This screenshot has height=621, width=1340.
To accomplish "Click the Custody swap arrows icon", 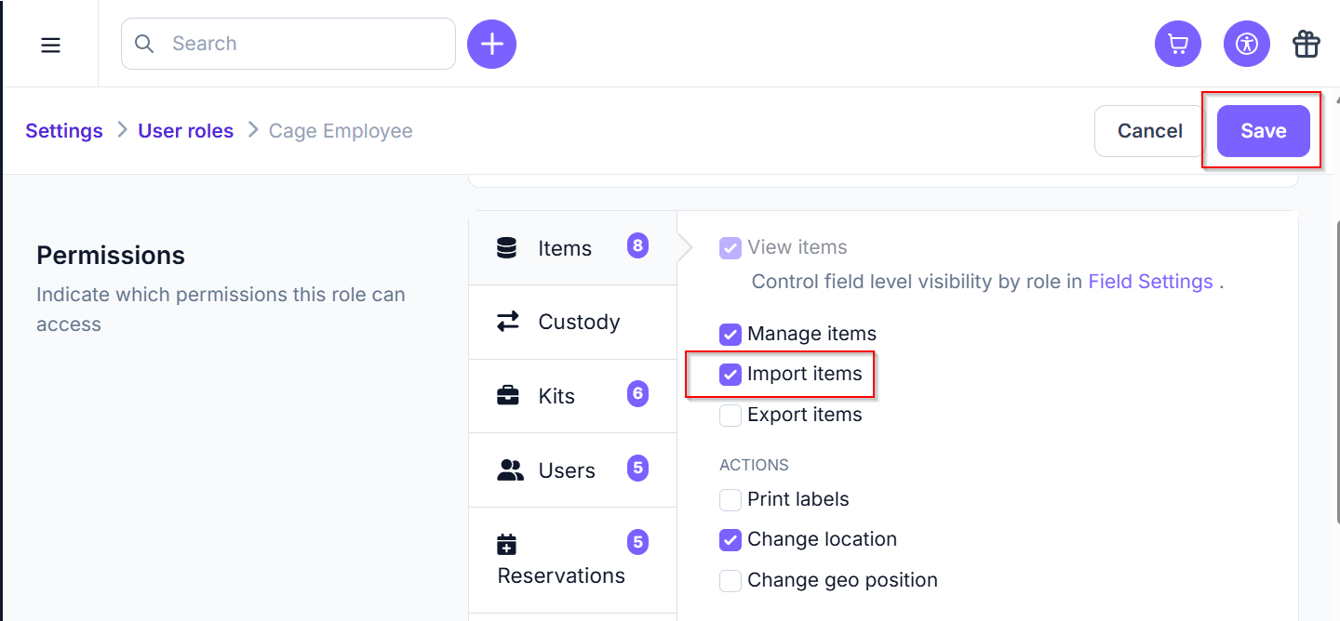I will 508,321.
